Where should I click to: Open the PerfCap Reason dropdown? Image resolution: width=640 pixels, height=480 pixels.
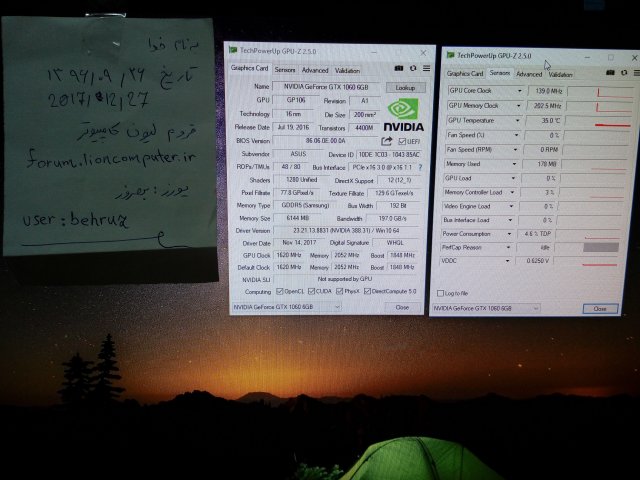pyautogui.click(x=509, y=248)
